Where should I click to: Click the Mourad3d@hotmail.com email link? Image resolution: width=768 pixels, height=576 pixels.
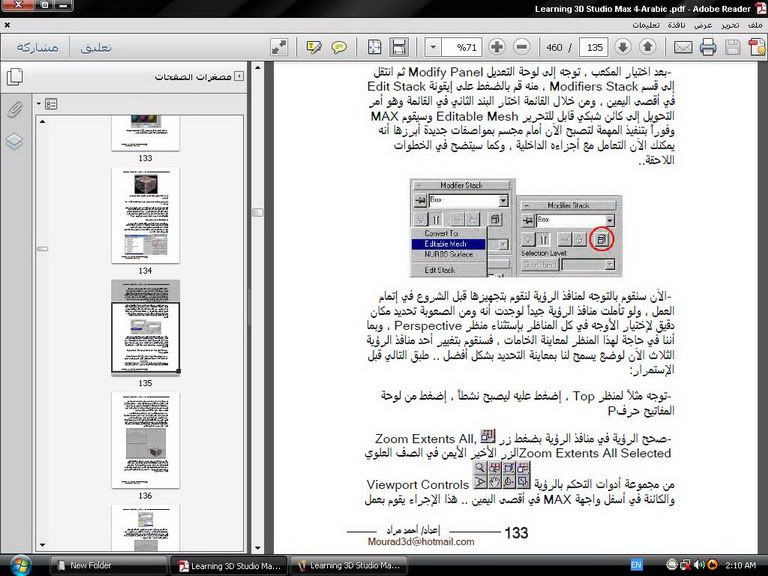coord(421,542)
